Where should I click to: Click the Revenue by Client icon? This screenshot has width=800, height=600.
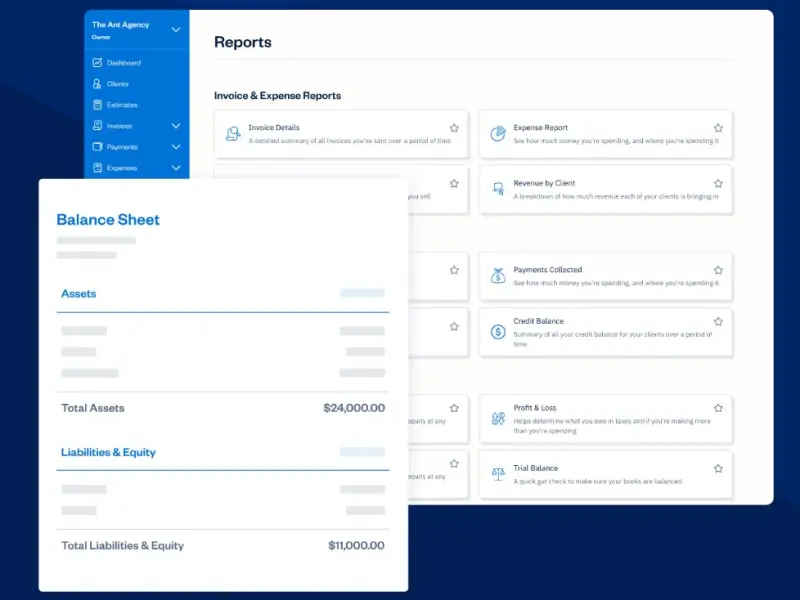click(x=497, y=189)
